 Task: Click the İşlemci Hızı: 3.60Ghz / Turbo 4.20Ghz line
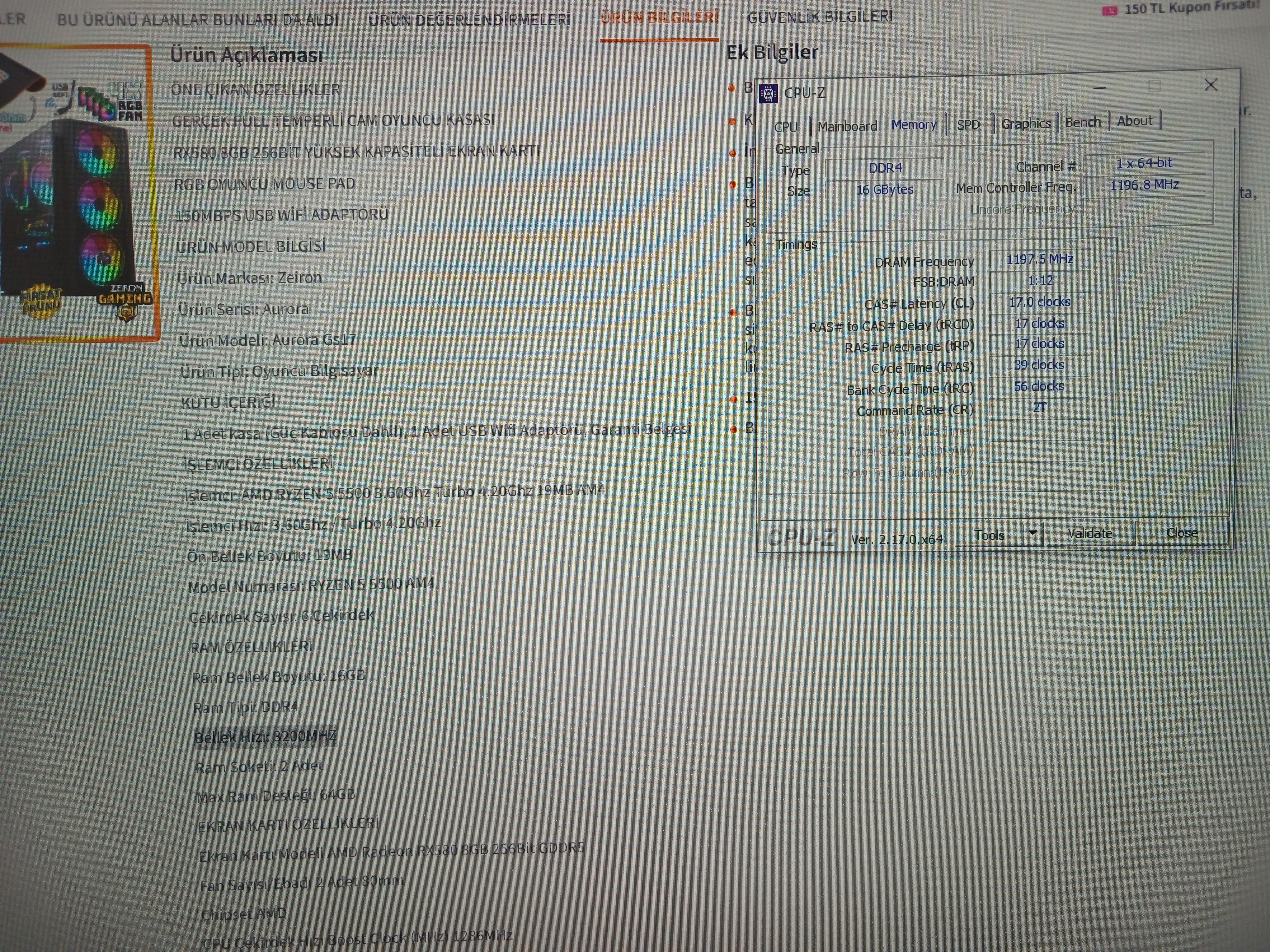click(313, 525)
